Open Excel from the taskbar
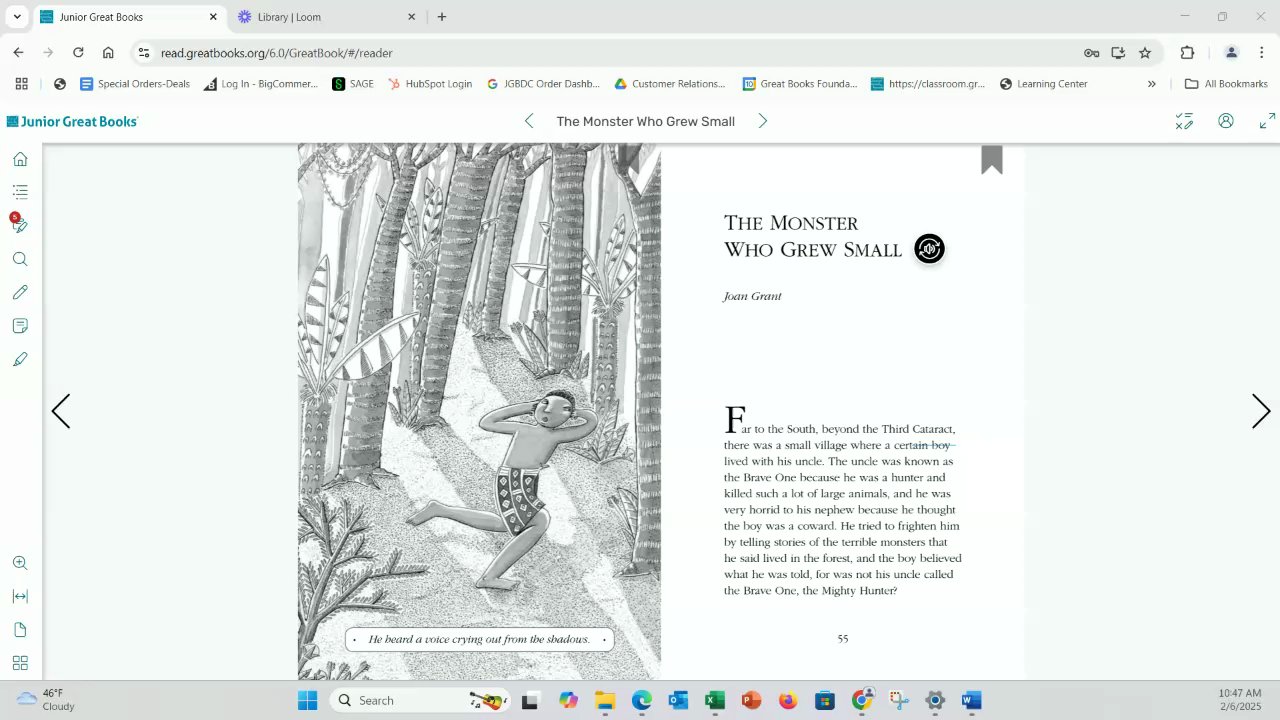 [x=714, y=700]
